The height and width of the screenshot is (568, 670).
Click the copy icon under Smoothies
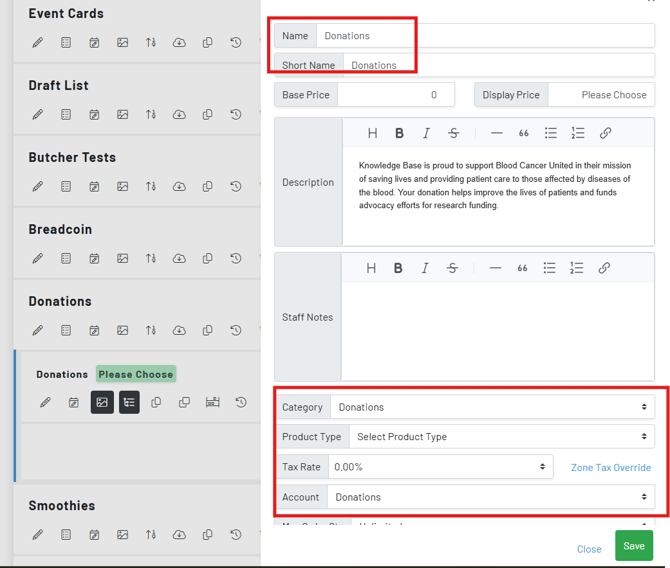(207, 535)
